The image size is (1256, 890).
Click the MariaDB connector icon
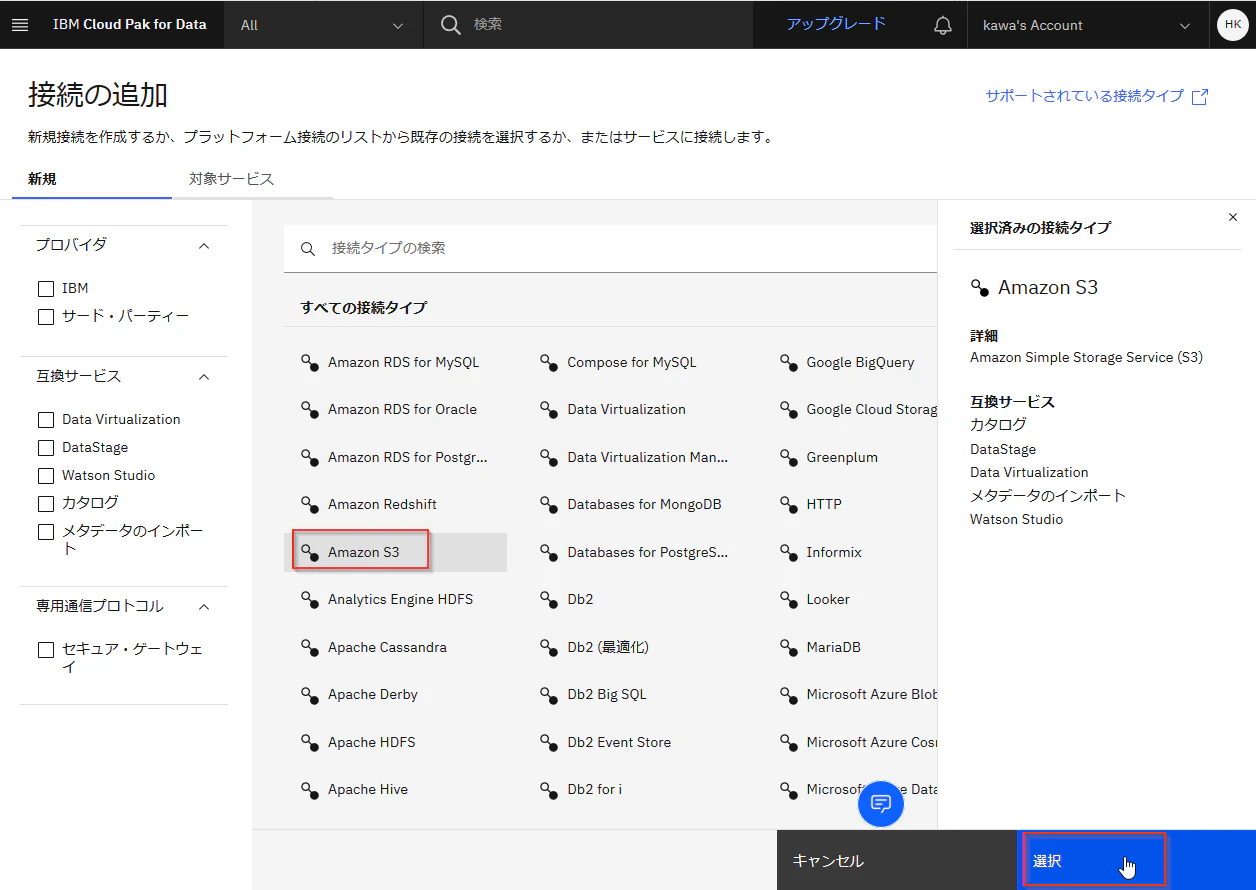[789, 647]
